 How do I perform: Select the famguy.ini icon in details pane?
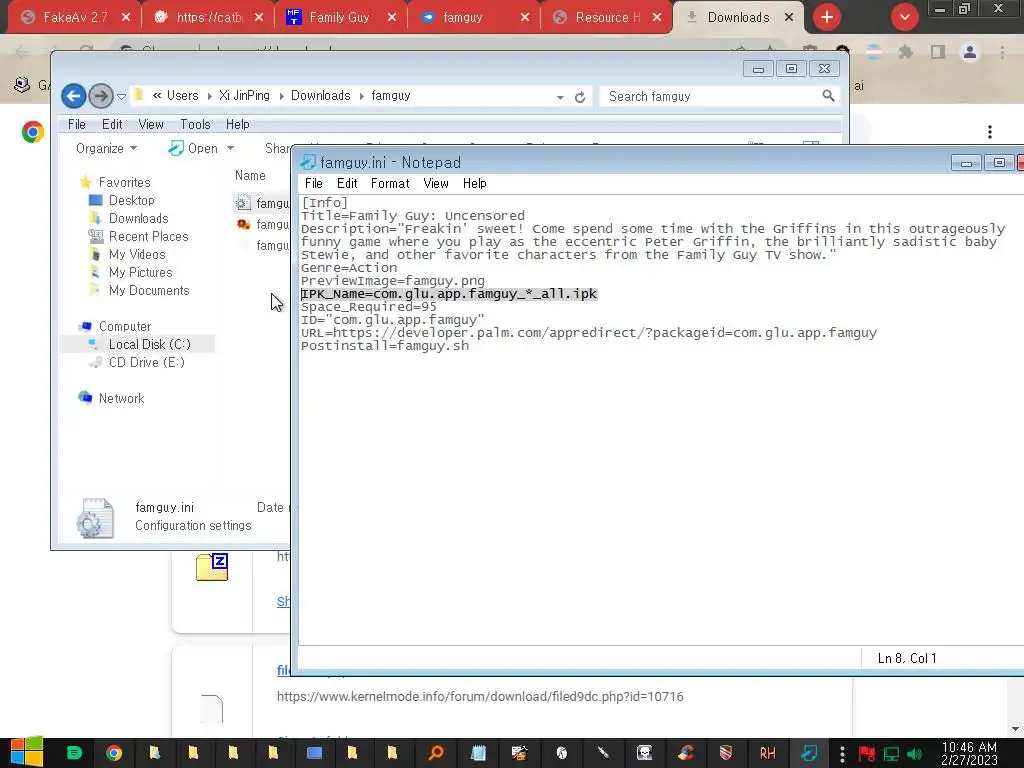coord(95,519)
